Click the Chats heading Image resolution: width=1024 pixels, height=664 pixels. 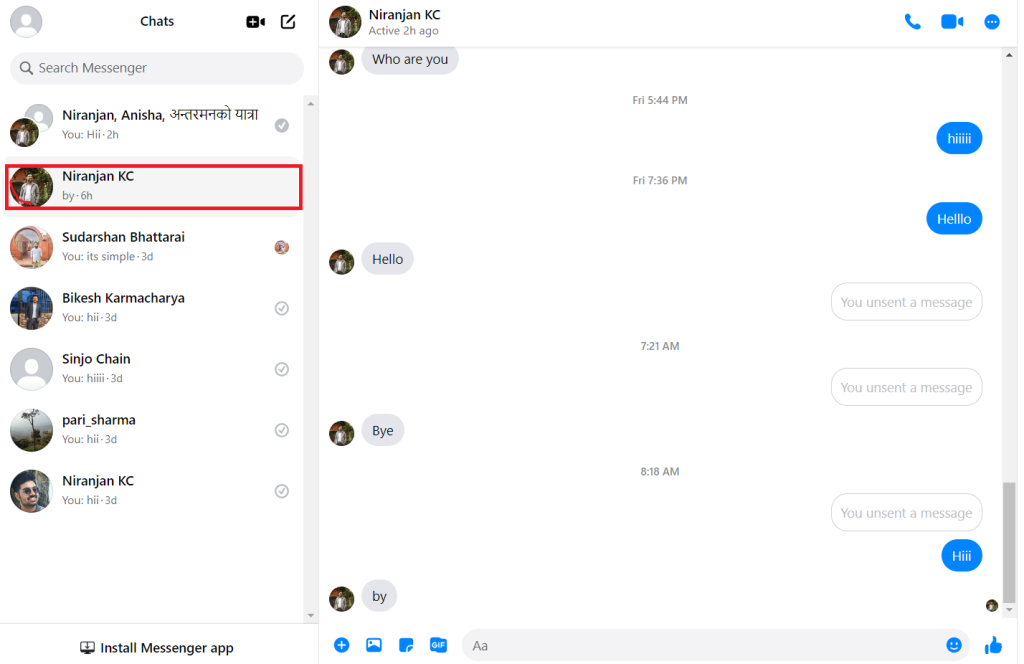pyautogui.click(x=157, y=22)
